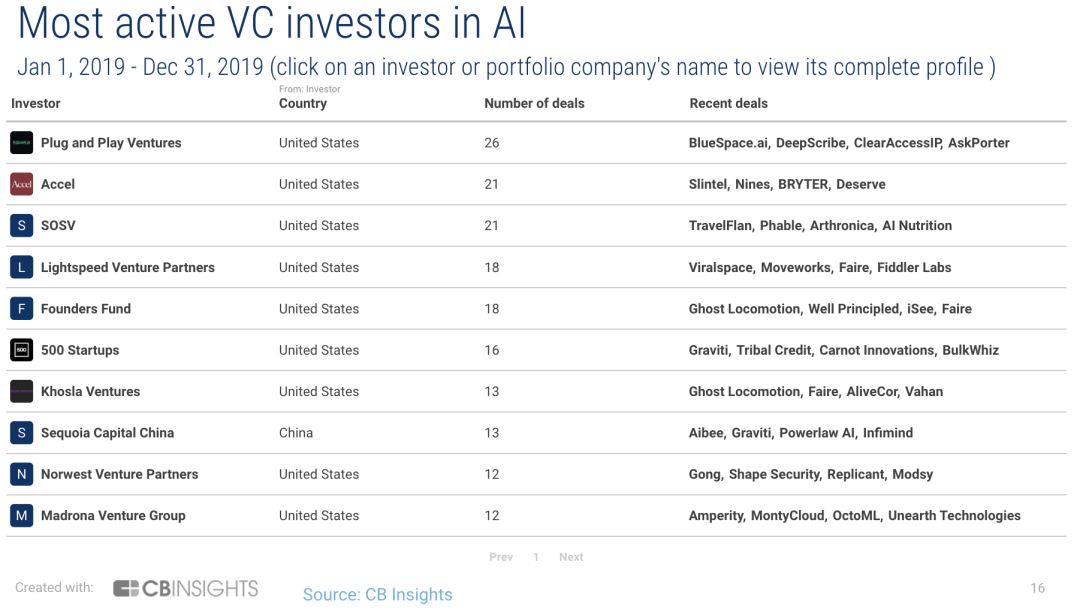
Task: Click the CB Insights logo
Action: (185, 588)
